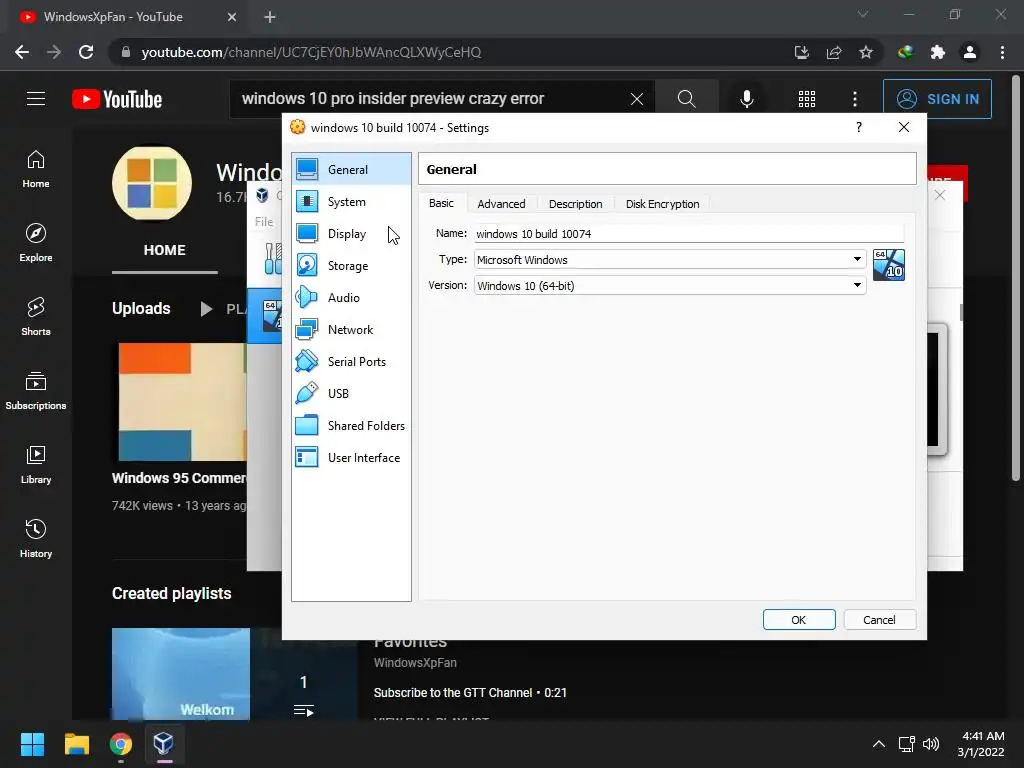Open Serial Ports settings category
1024x768 pixels.
(x=351, y=361)
